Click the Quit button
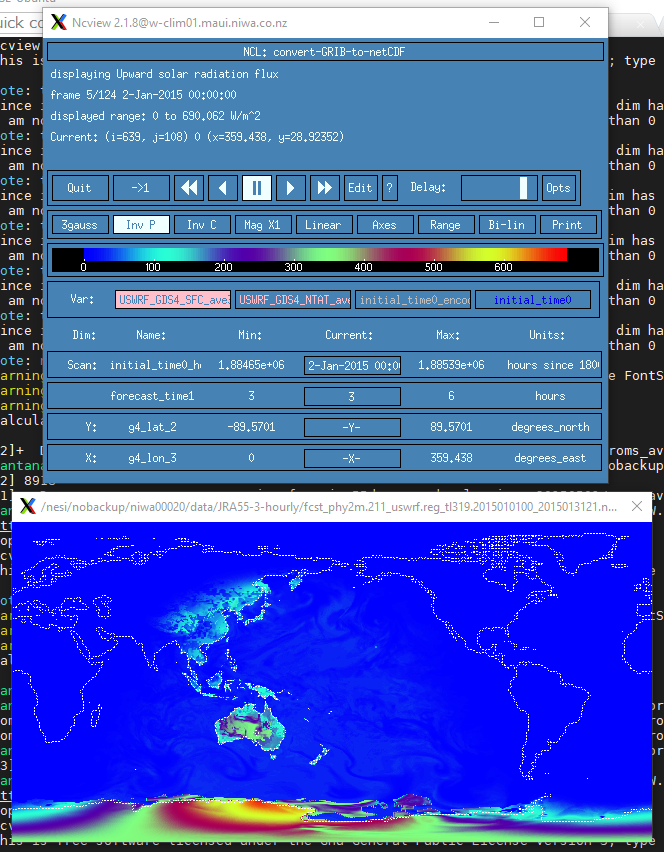The image size is (664, 852). 80,188
